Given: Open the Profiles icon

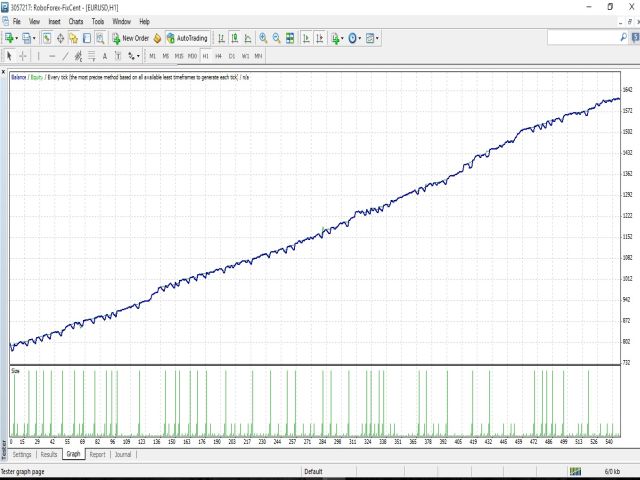Looking at the screenshot, I should 27,38.
